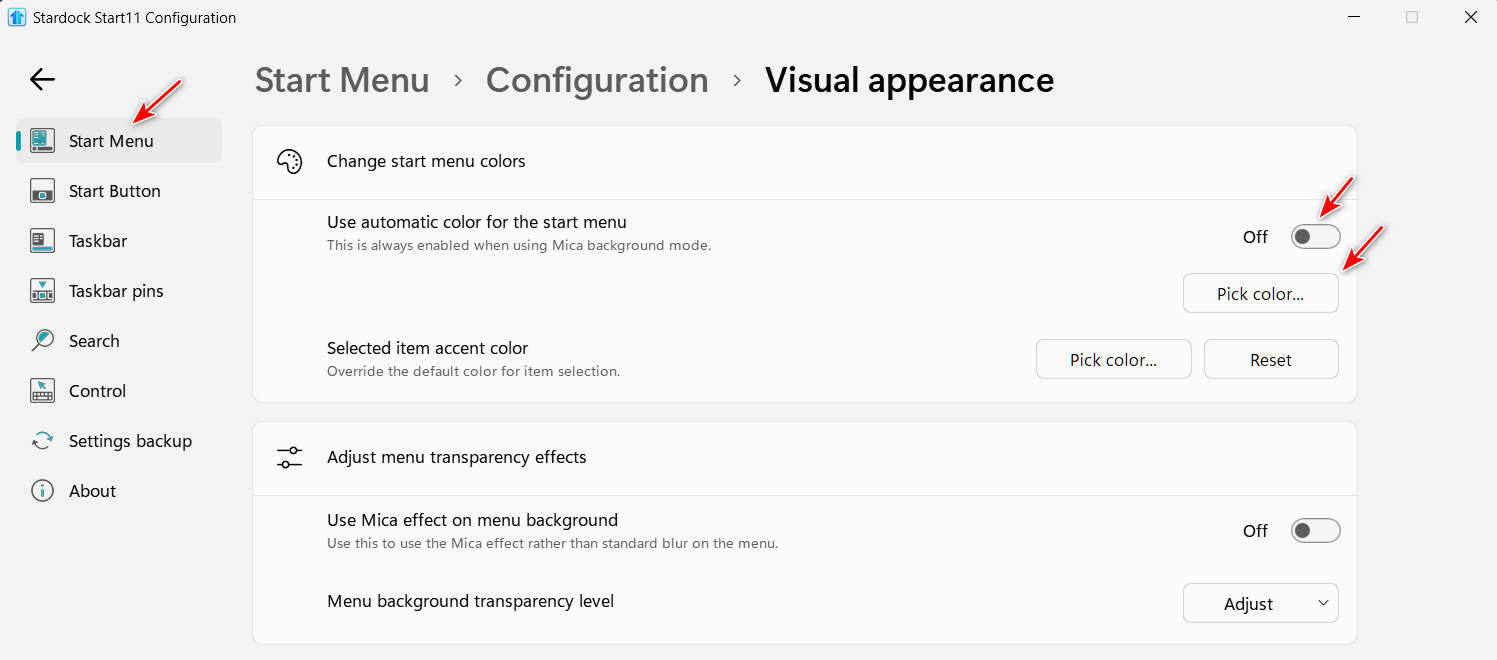Screen dimensions: 1497x660
Task: Click the Adjust menu transparency effects header
Action: 456,457
